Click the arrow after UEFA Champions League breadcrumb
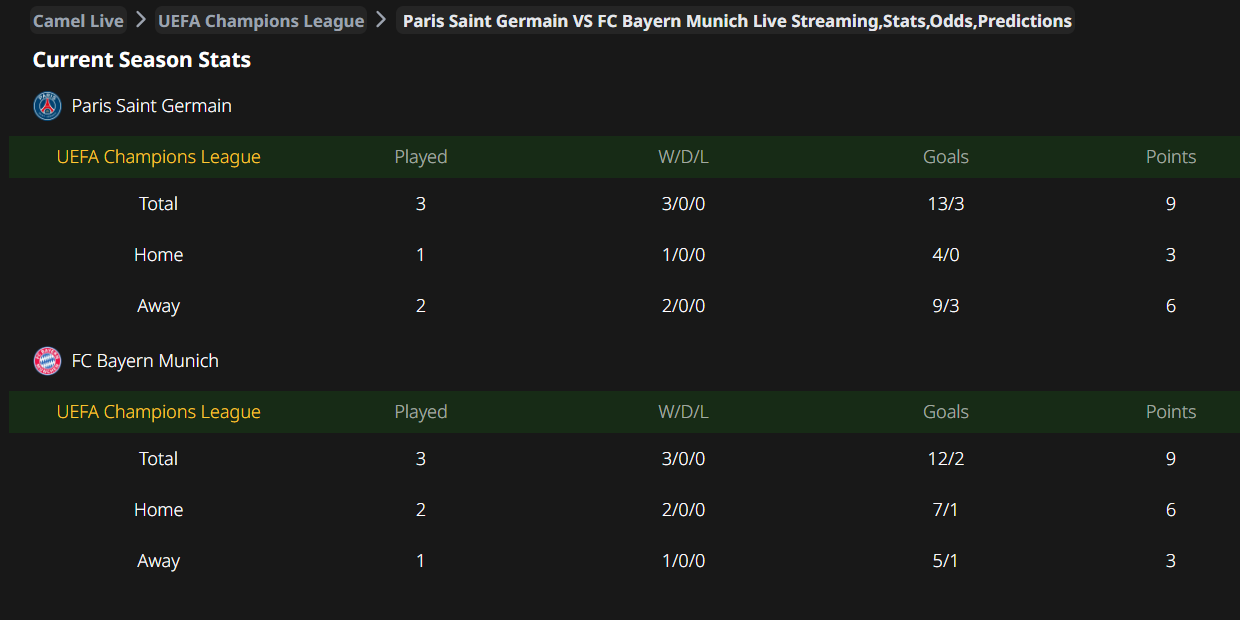 [x=381, y=20]
